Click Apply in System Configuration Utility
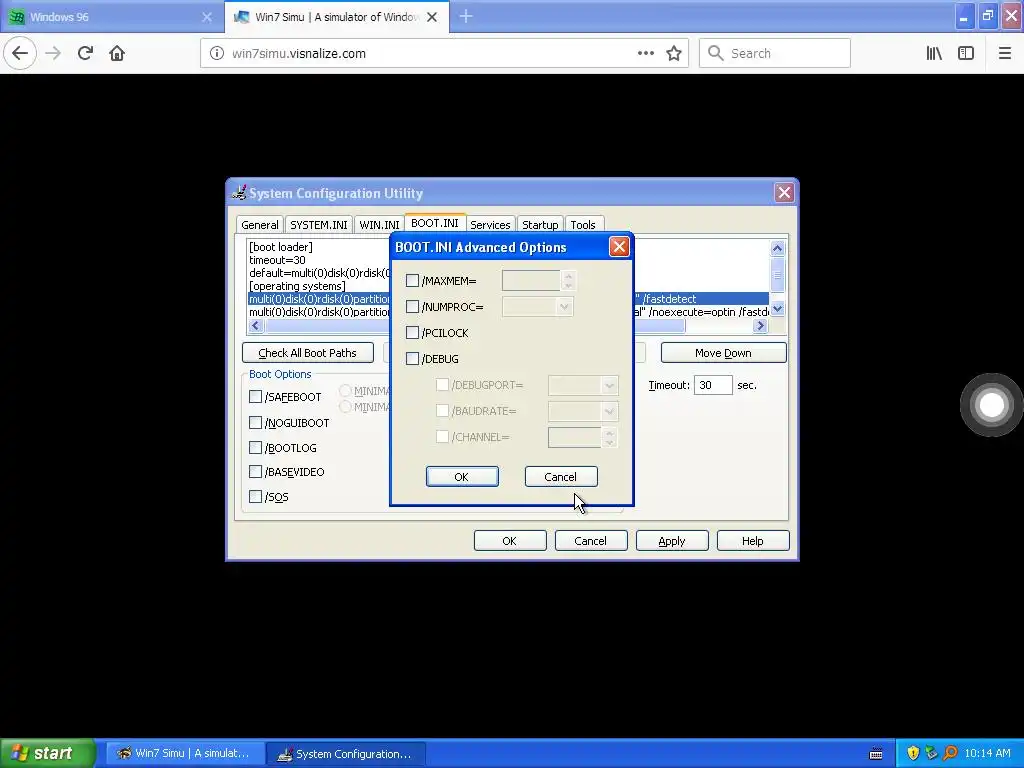This screenshot has width=1024, height=768. [x=671, y=541]
